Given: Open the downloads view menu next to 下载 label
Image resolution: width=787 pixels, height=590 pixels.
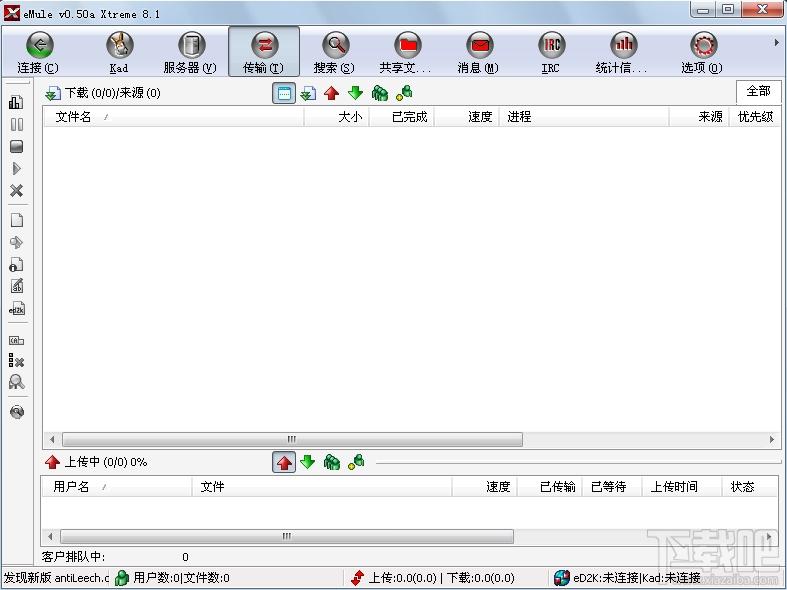Looking at the screenshot, I should (53, 93).
